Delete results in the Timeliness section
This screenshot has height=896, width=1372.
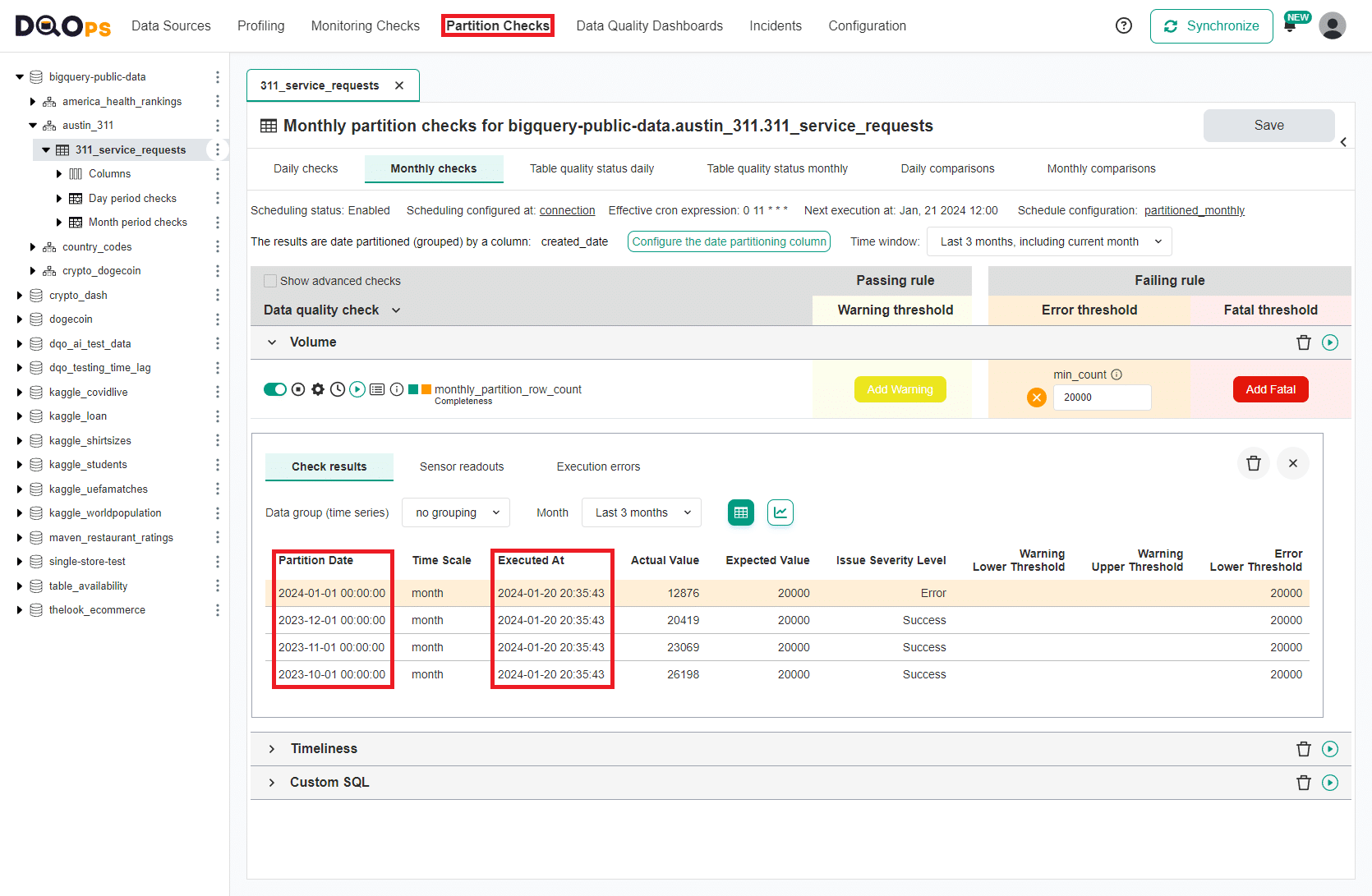[x=1303, y=748]
